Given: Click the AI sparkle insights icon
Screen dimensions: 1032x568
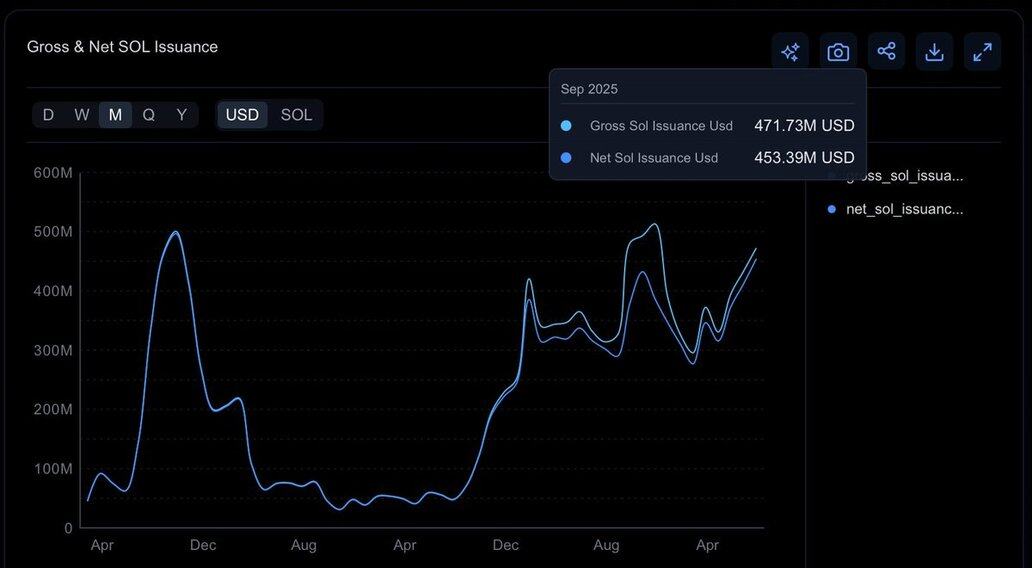Looking at the screenshot, I should [790, 52].
